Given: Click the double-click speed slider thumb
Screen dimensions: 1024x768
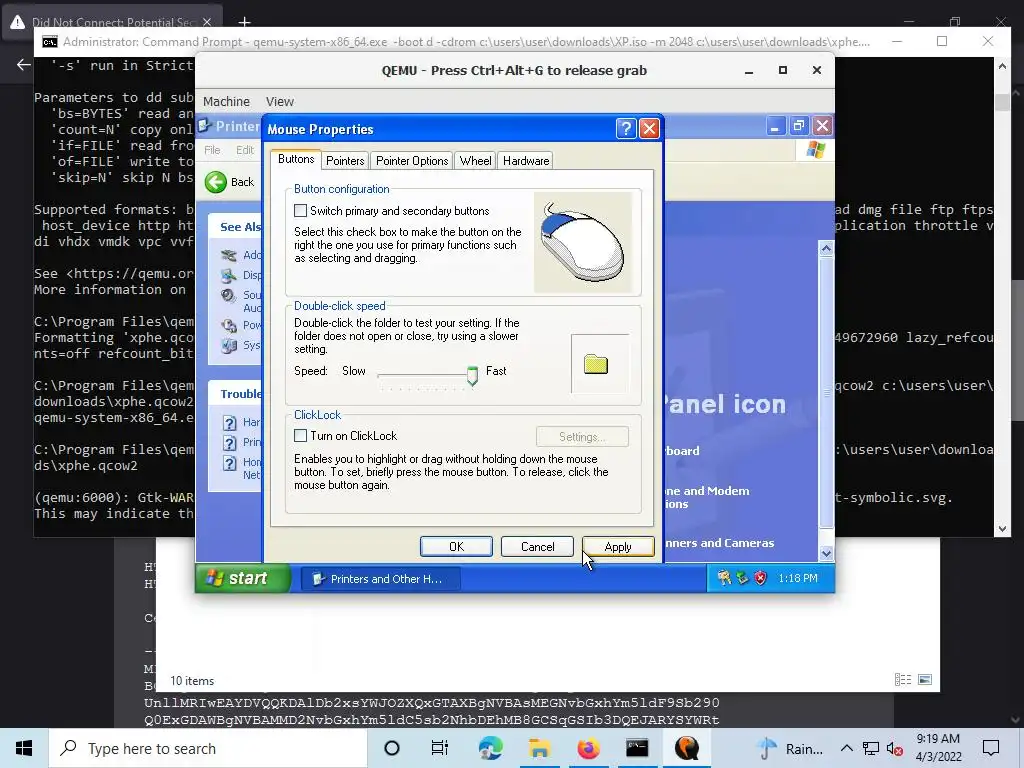Looking at the screenshot, I should (x=472, y=376).
